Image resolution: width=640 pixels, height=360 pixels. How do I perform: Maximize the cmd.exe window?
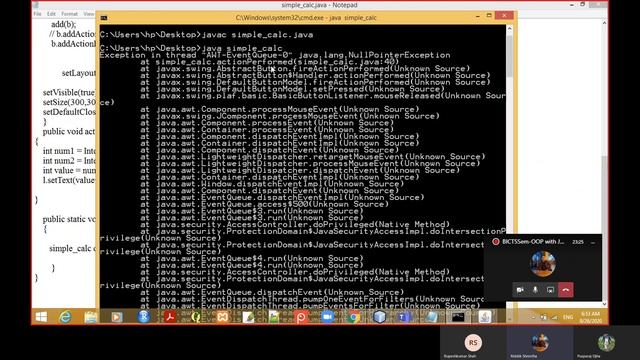pyautogui.click(x=489, y=16)
